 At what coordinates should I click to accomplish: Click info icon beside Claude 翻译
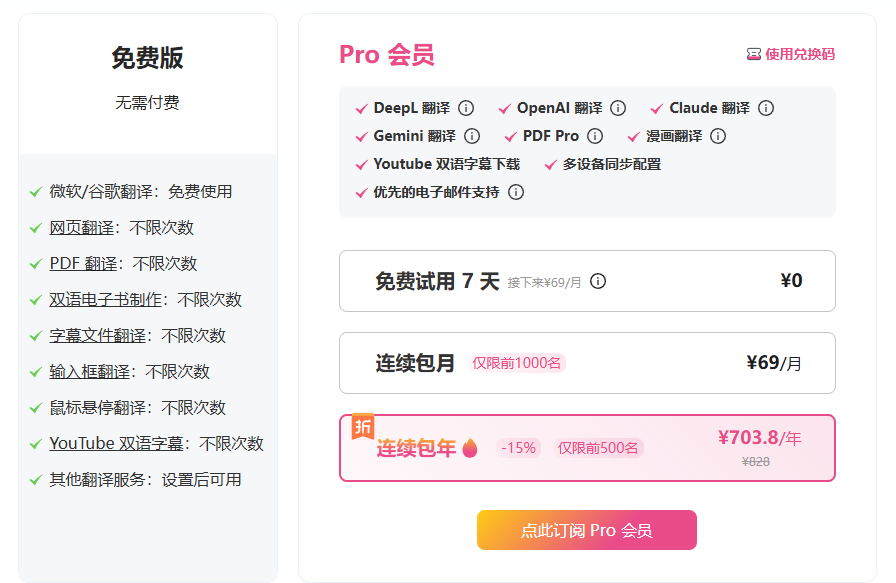766,108
